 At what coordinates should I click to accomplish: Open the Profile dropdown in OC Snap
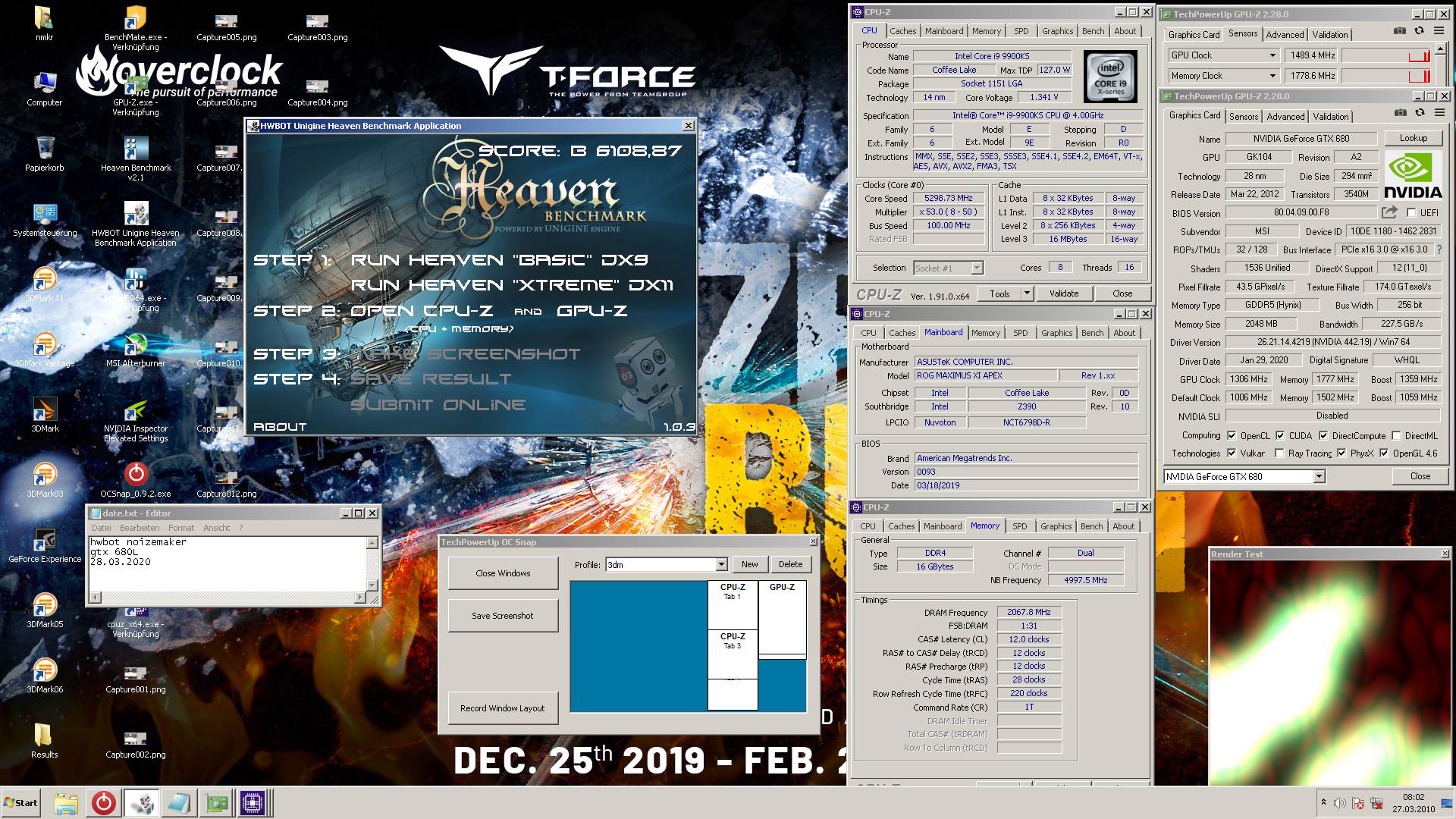(721, 564)
